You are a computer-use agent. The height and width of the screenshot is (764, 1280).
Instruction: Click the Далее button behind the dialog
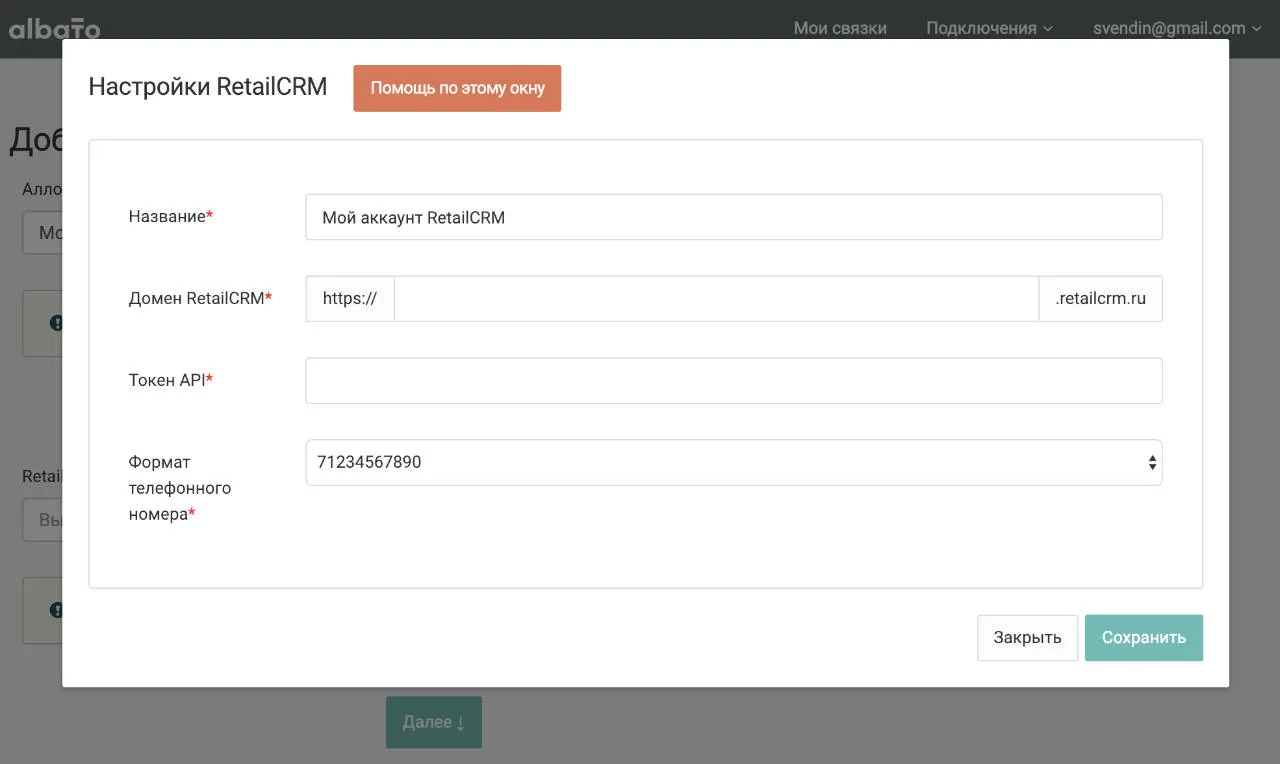(434, 722)
